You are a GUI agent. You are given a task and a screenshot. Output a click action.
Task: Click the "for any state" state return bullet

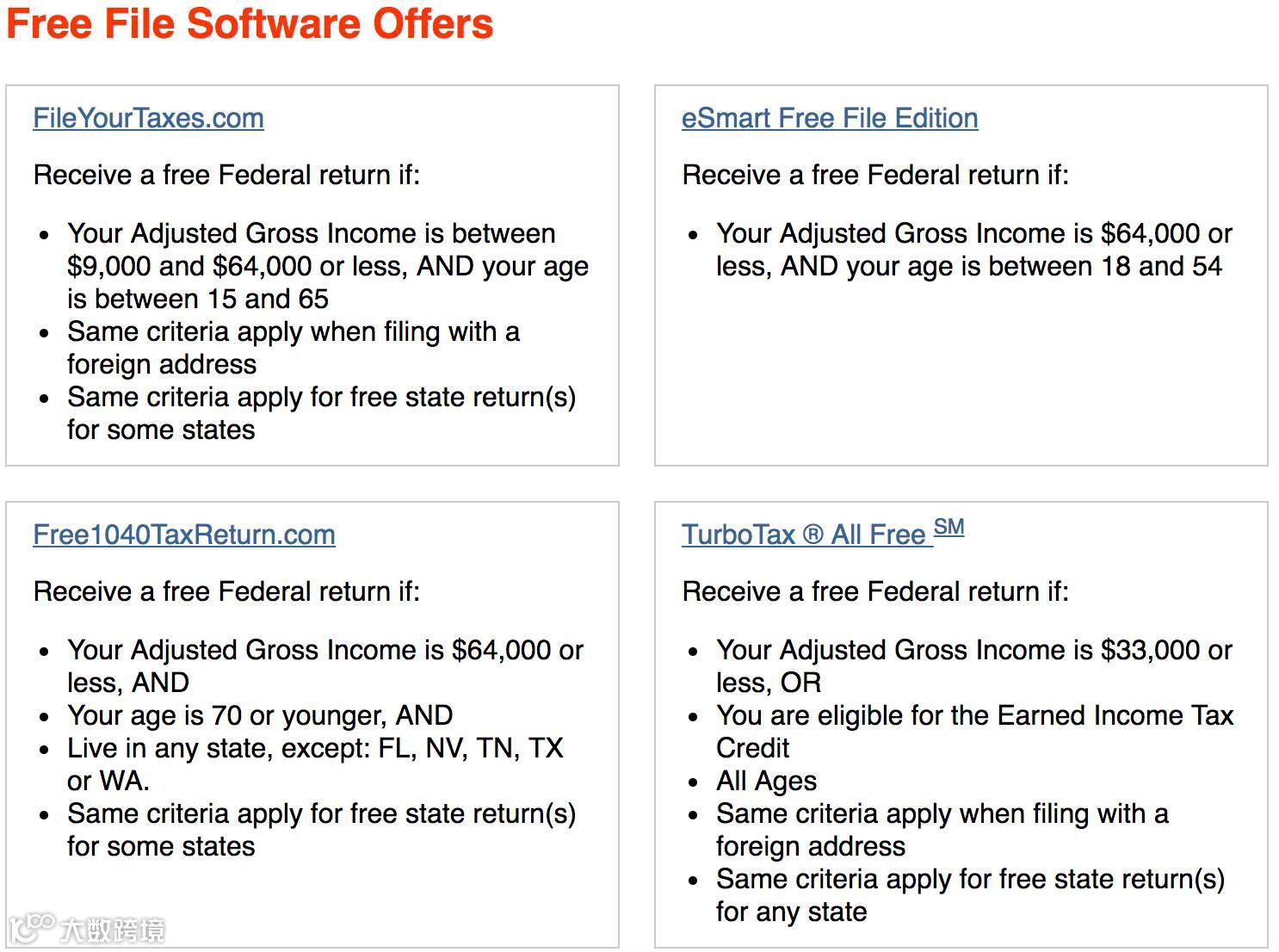970,895
